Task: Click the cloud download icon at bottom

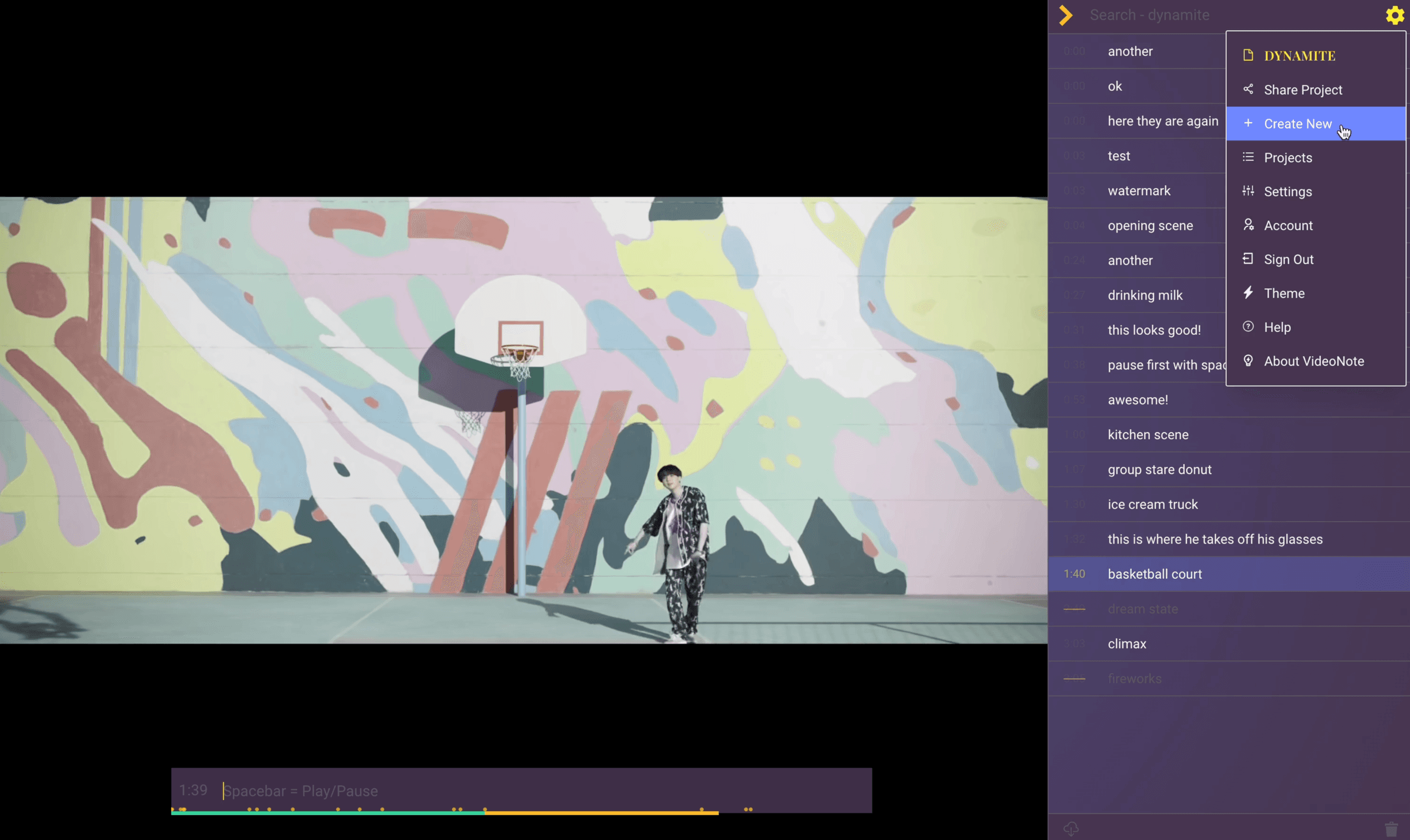Action: (x=1071, y=828)
